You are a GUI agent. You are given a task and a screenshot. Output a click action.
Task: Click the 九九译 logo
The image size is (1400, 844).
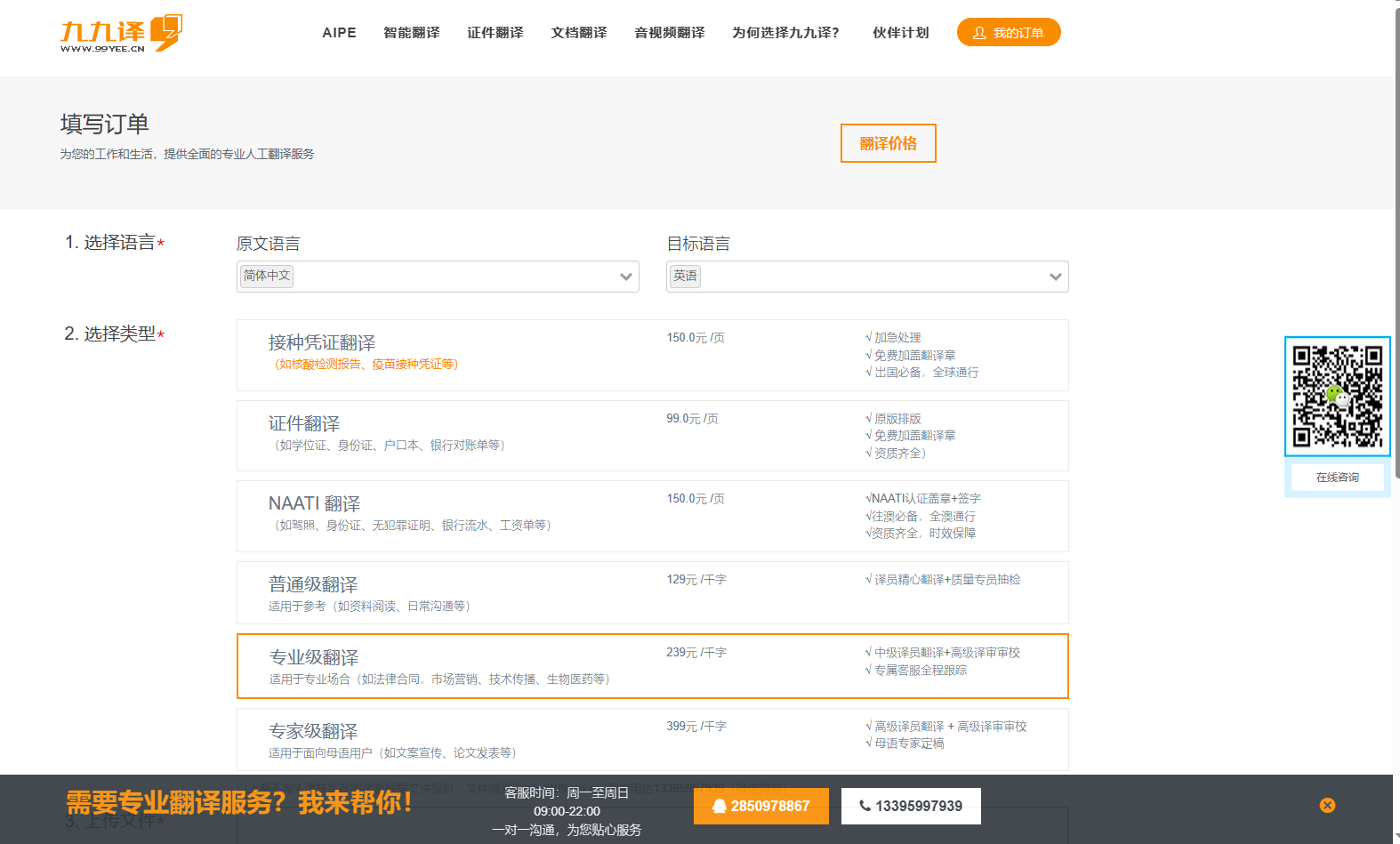[x=121, y=33]
